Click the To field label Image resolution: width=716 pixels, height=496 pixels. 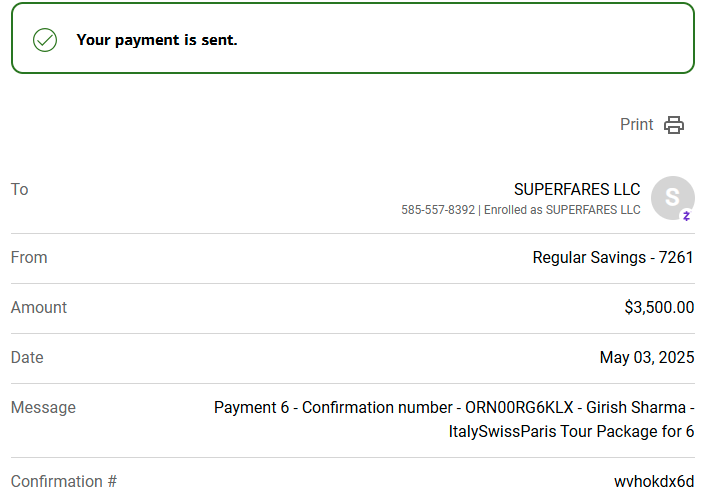[20, 189]
